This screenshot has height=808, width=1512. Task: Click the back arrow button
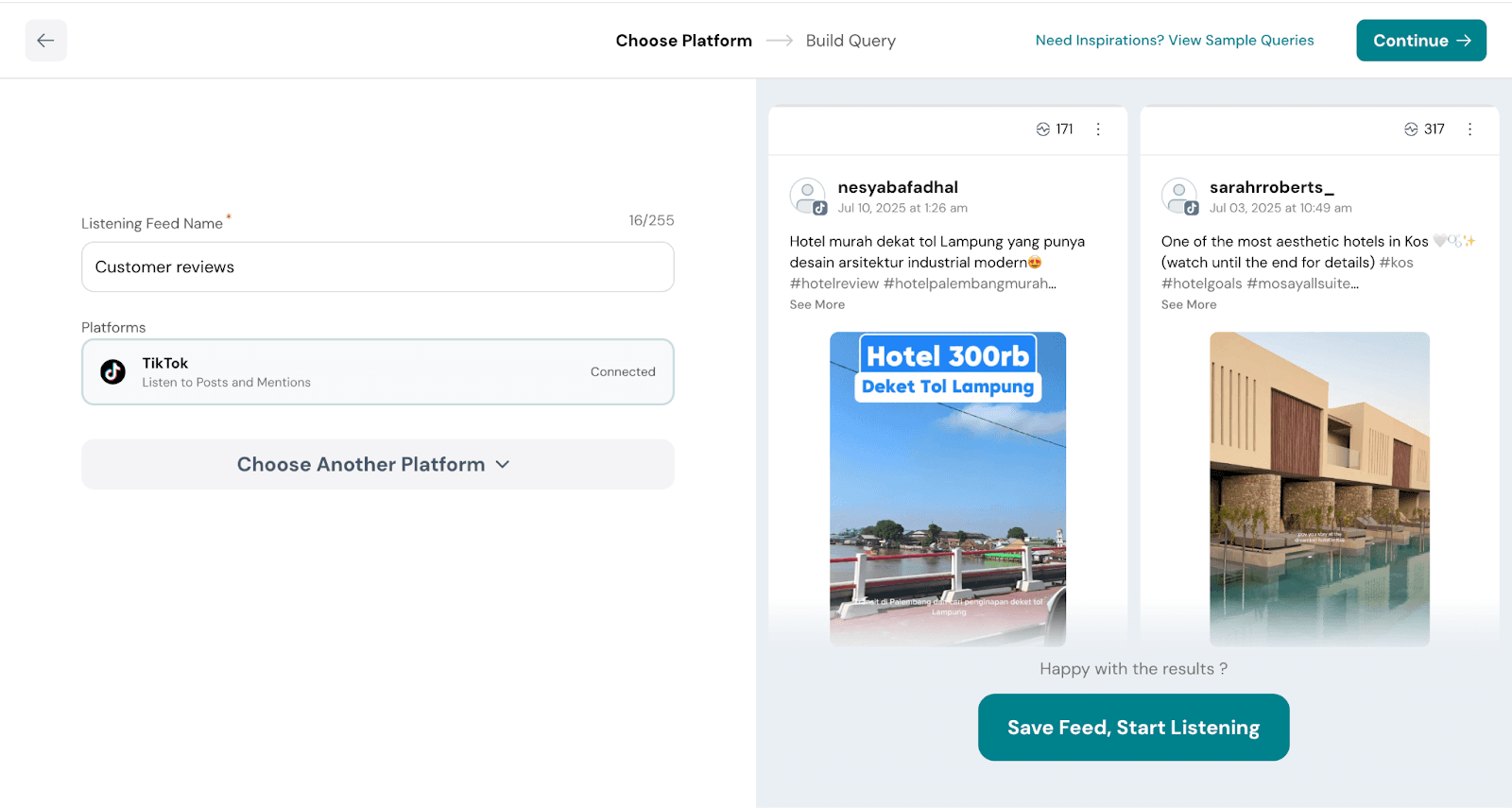point(45,41)
